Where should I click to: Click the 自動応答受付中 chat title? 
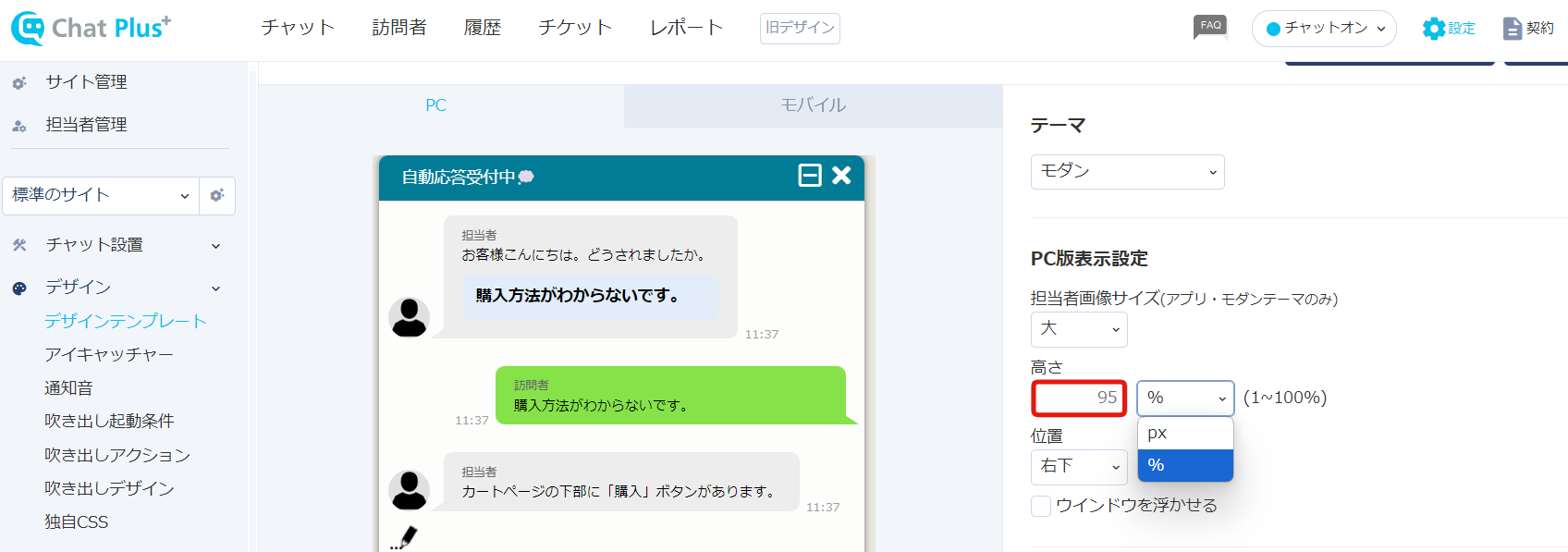tap(459, 178)
